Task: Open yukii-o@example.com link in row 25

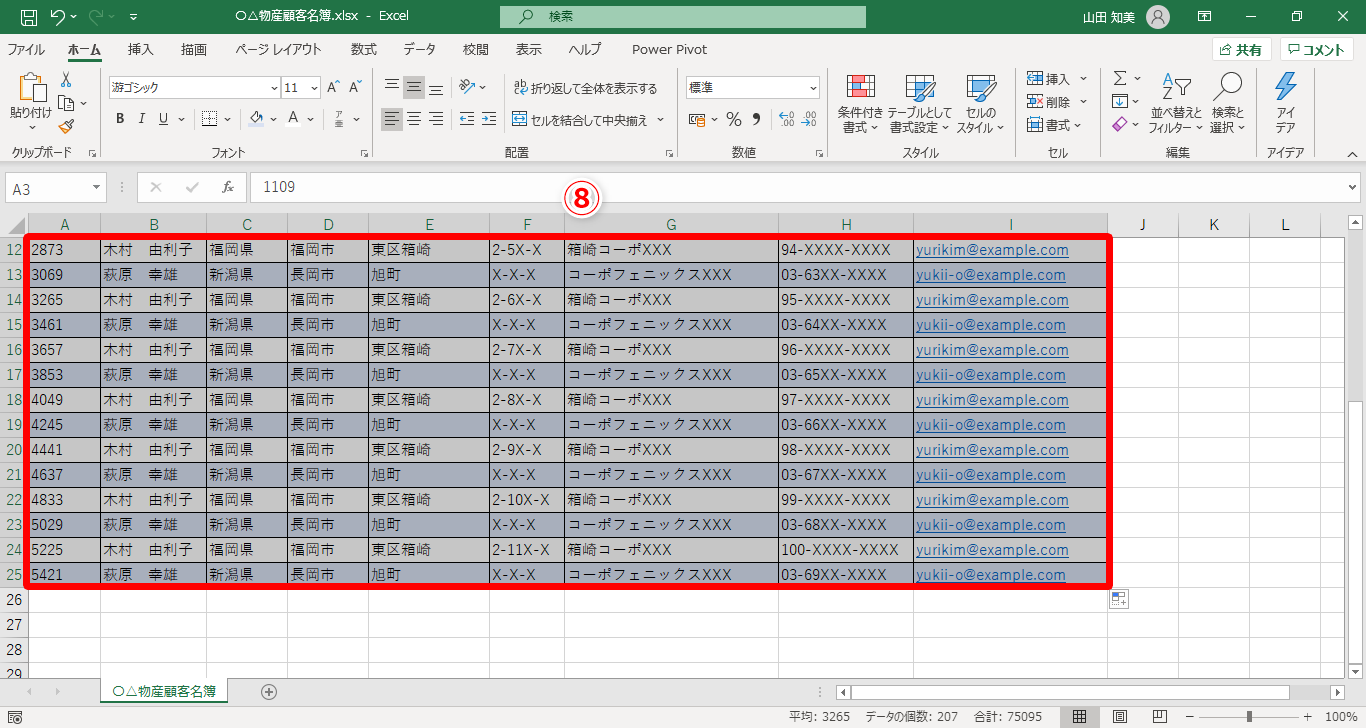Action: 991,575
